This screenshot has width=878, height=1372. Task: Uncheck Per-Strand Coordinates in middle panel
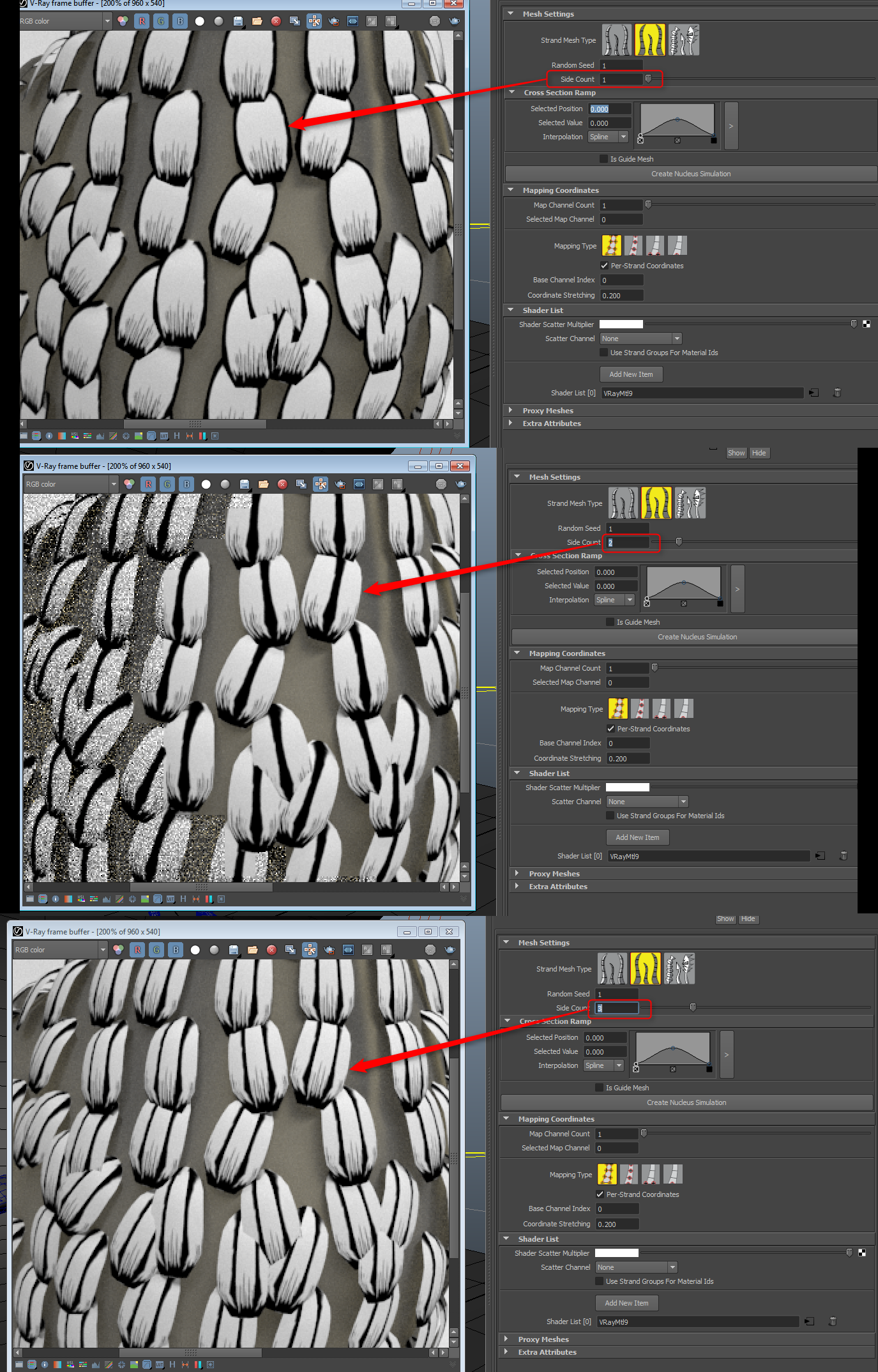pos(610,729)
